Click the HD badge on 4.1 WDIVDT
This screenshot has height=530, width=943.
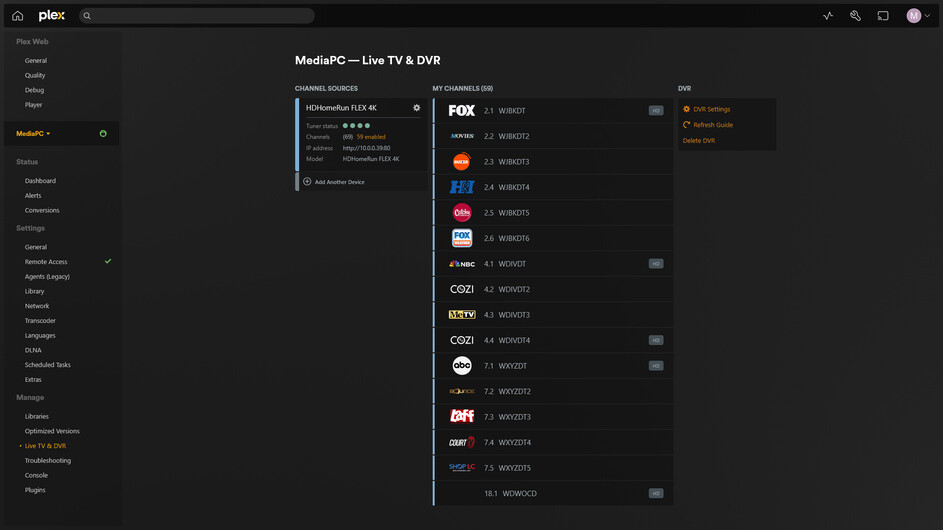coord(656,263)
